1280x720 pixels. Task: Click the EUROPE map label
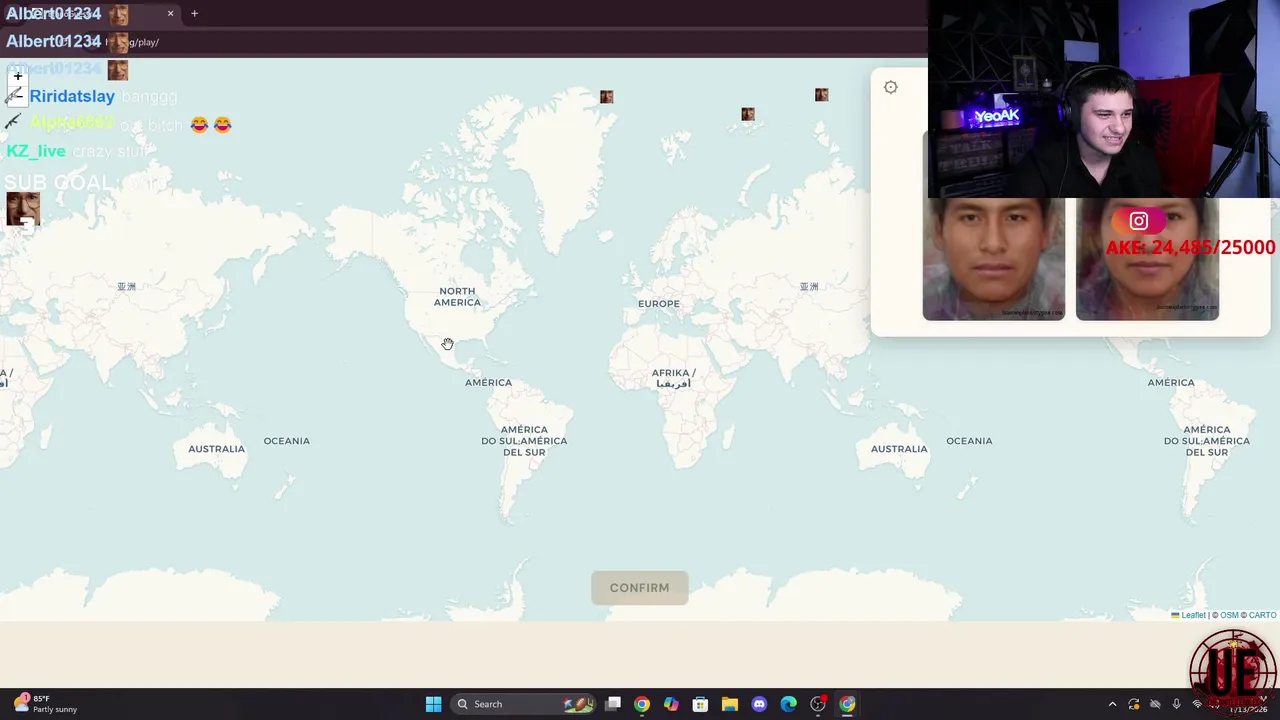[659, 304]
